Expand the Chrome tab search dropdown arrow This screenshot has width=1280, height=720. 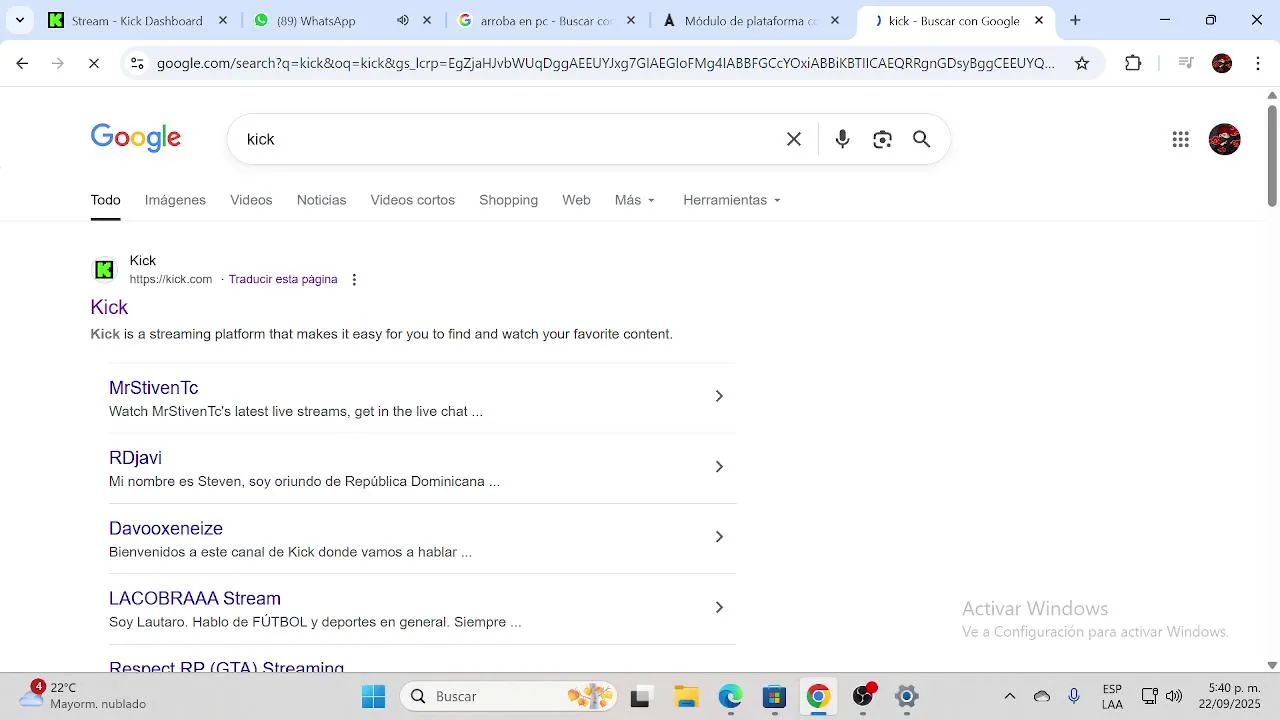(x=19, y=20)
